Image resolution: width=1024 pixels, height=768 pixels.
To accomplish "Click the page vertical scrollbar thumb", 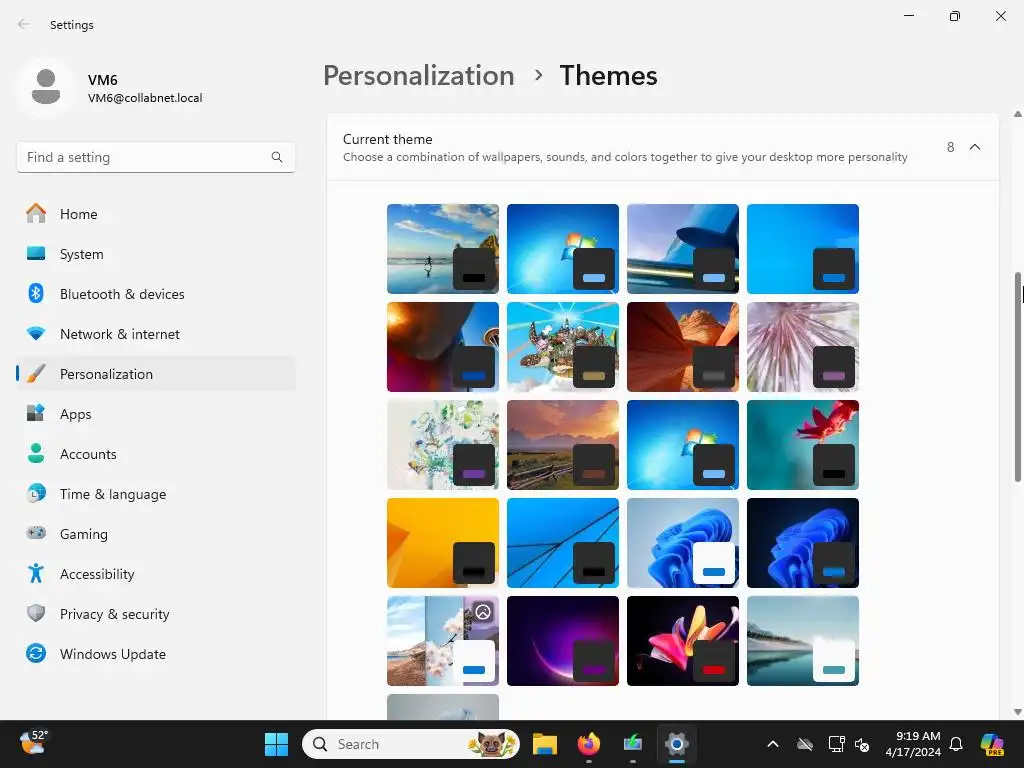I will (1017, 377).
